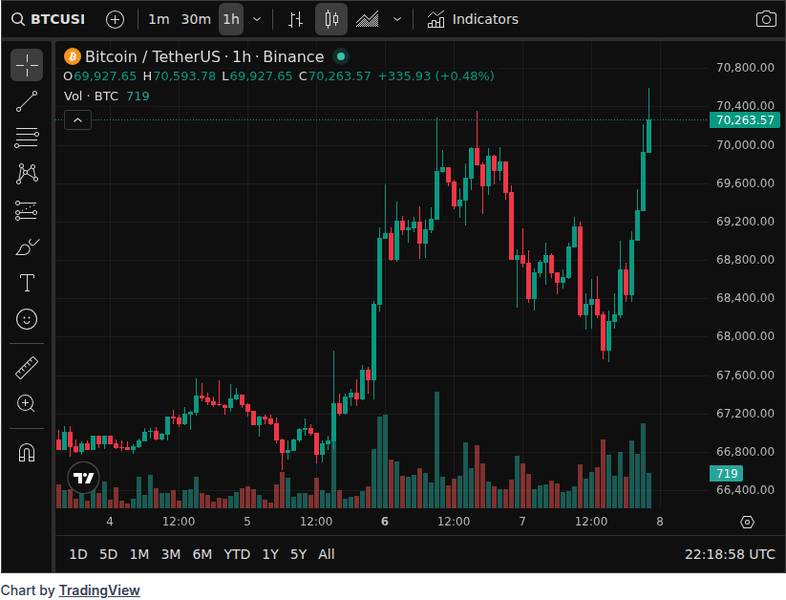The width and height of the screenshot is (786, 600).
Task: Select the horizontal lines Fibonacci tool
Action: [27, 137]
